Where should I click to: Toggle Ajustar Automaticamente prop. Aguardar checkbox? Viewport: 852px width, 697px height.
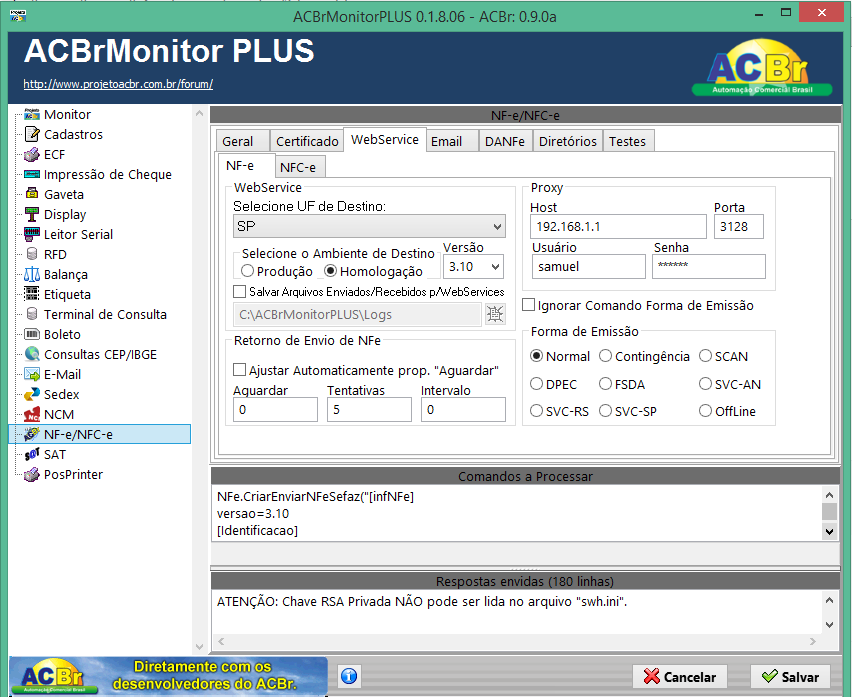239,370
